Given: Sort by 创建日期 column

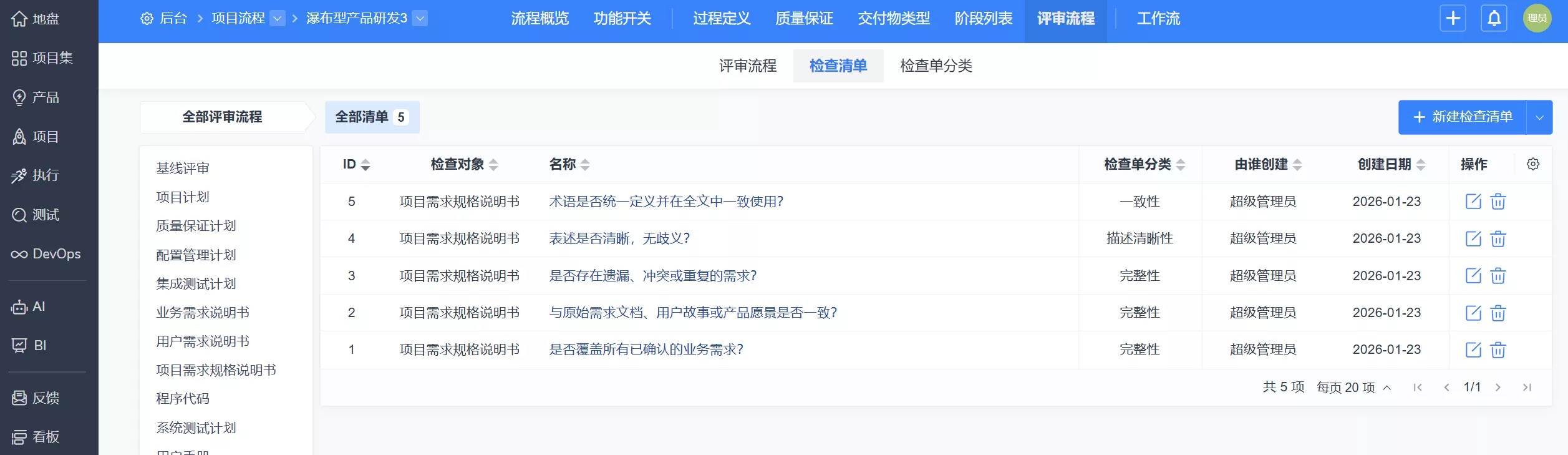Looking at the screenshot, I should click(1391, 164).
